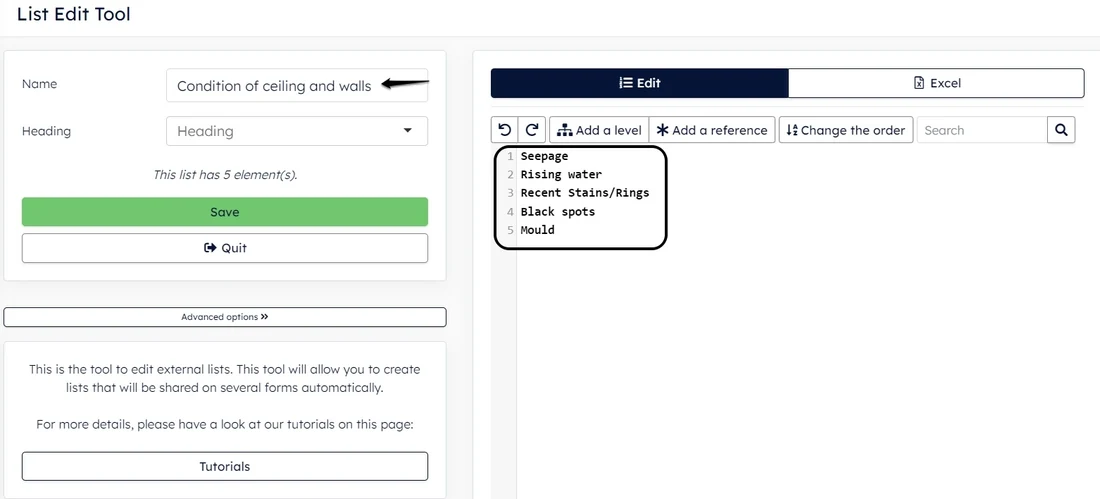Click the 'This list has 5 element(s)' text
Viewport: 1100px width, 499px height.
coord(224,175)
